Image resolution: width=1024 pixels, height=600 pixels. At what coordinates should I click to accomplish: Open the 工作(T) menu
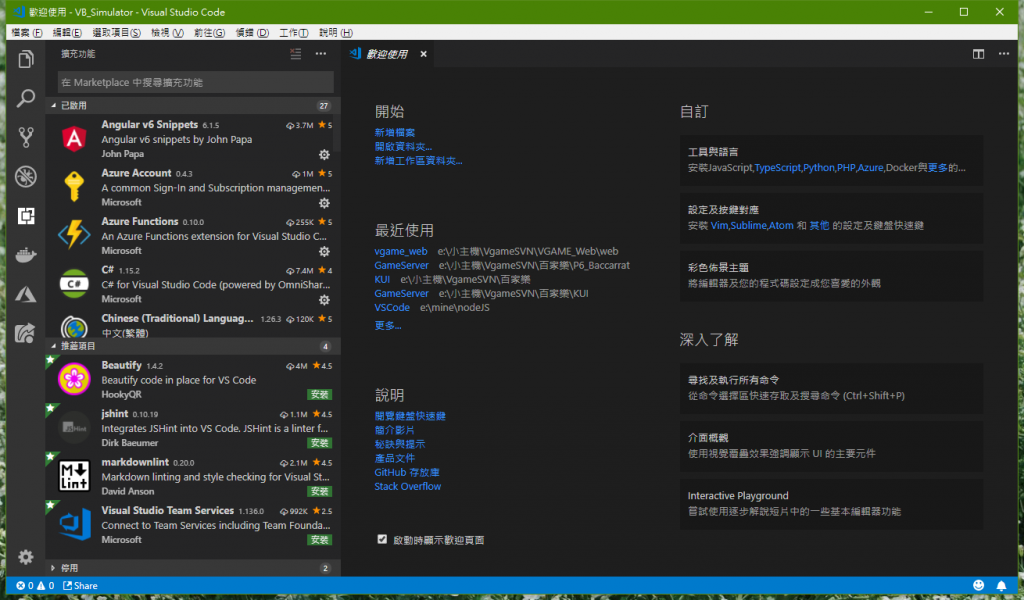pyautogui.click(x=294, y=33)
